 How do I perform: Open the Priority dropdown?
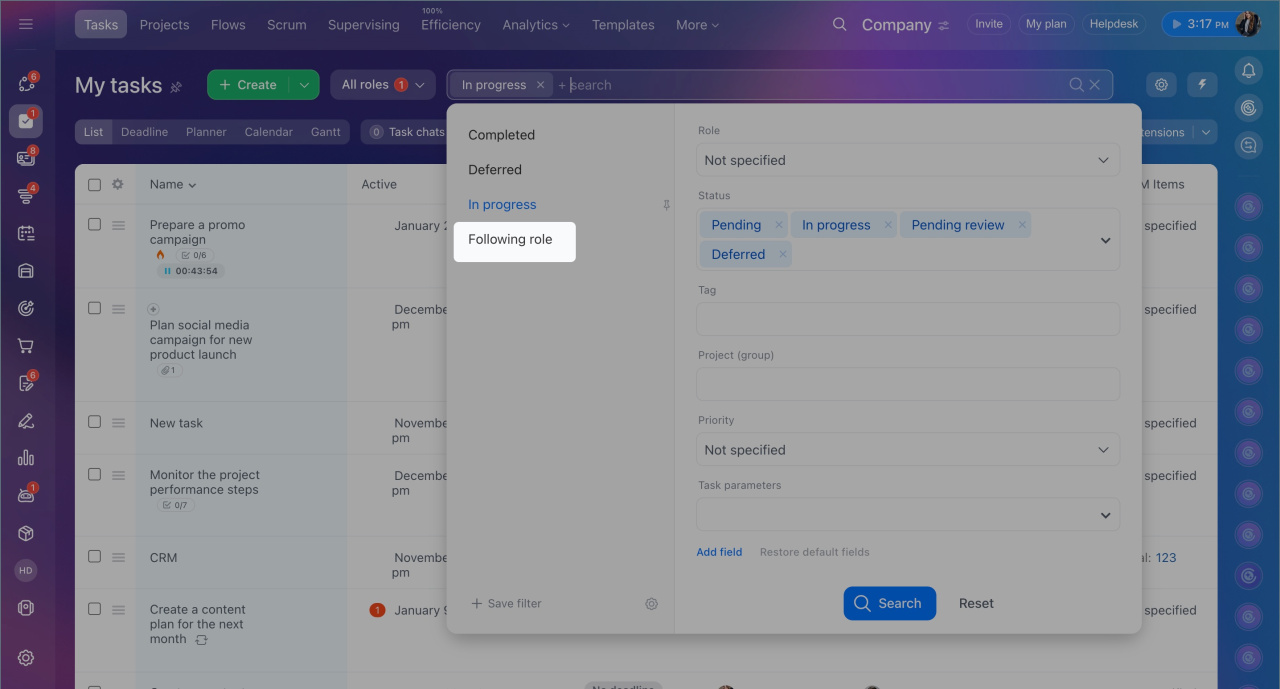(x=907, y=450)
